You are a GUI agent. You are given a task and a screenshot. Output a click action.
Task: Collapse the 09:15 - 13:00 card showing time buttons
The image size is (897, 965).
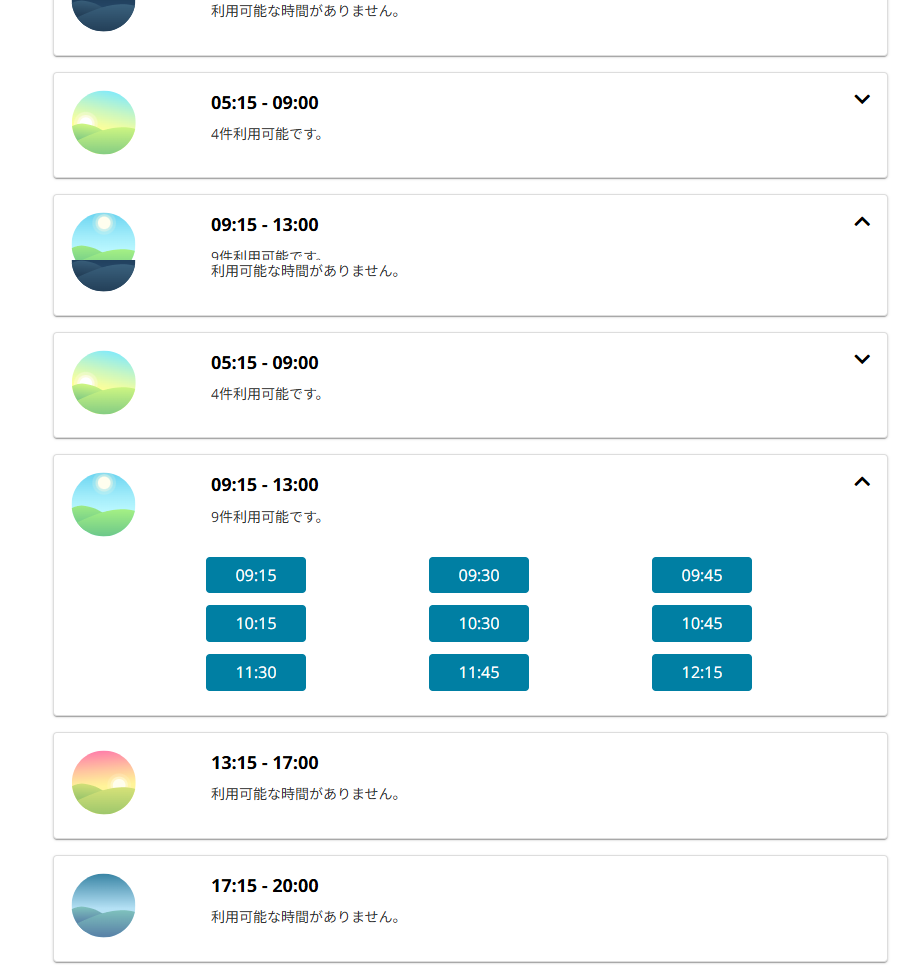point(862,482)
